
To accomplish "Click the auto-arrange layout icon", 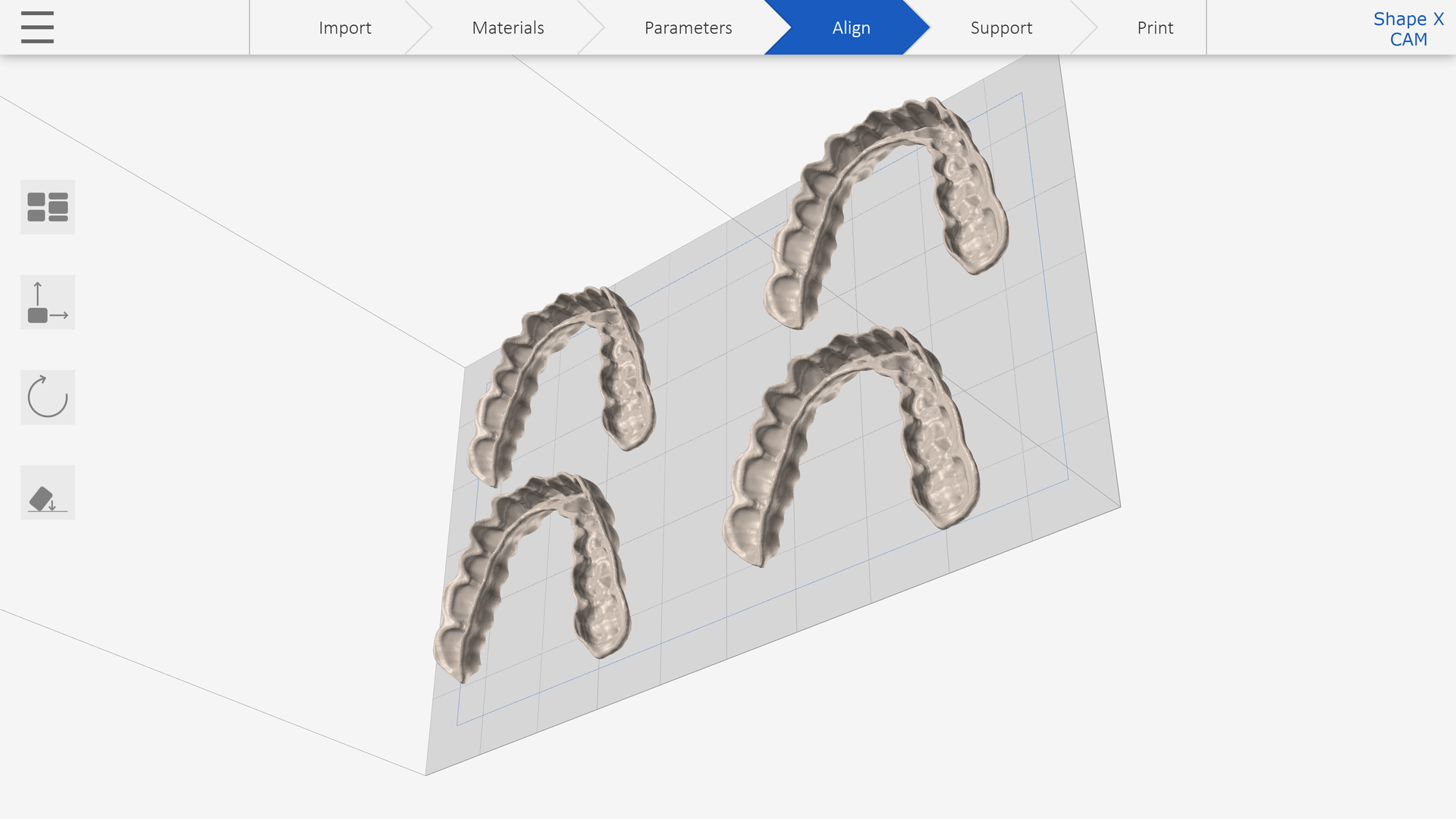I will (48, 207).
